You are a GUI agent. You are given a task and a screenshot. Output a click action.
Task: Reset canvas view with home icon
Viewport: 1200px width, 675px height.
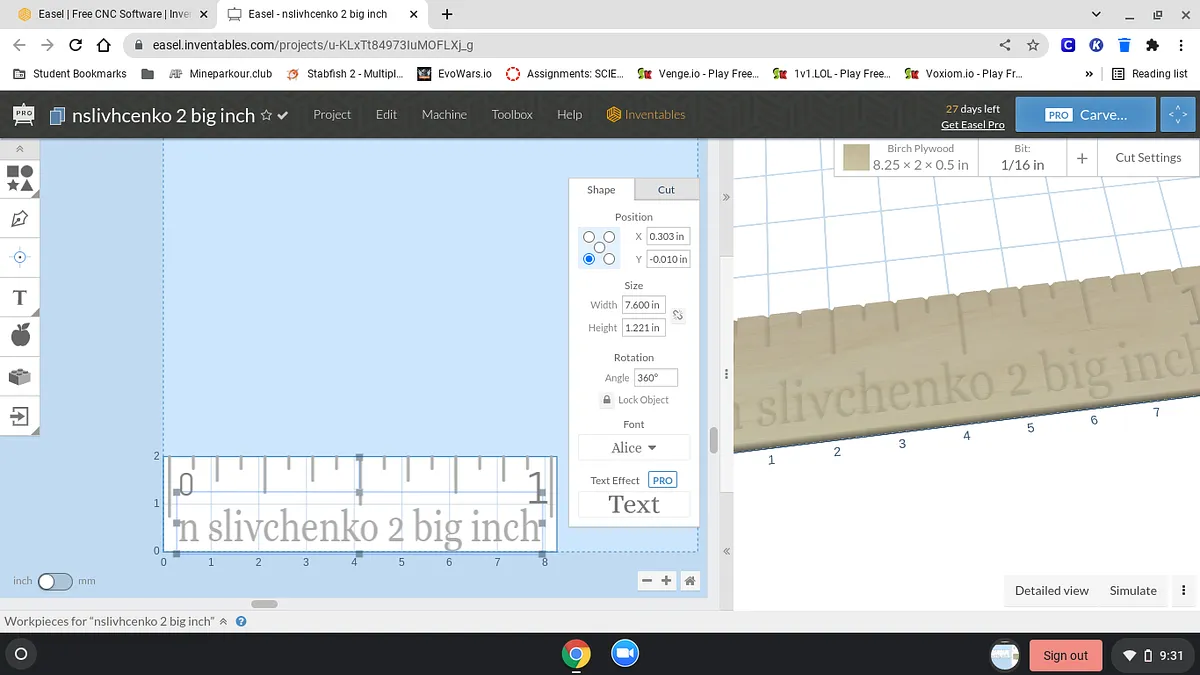(x=689, y=581)
